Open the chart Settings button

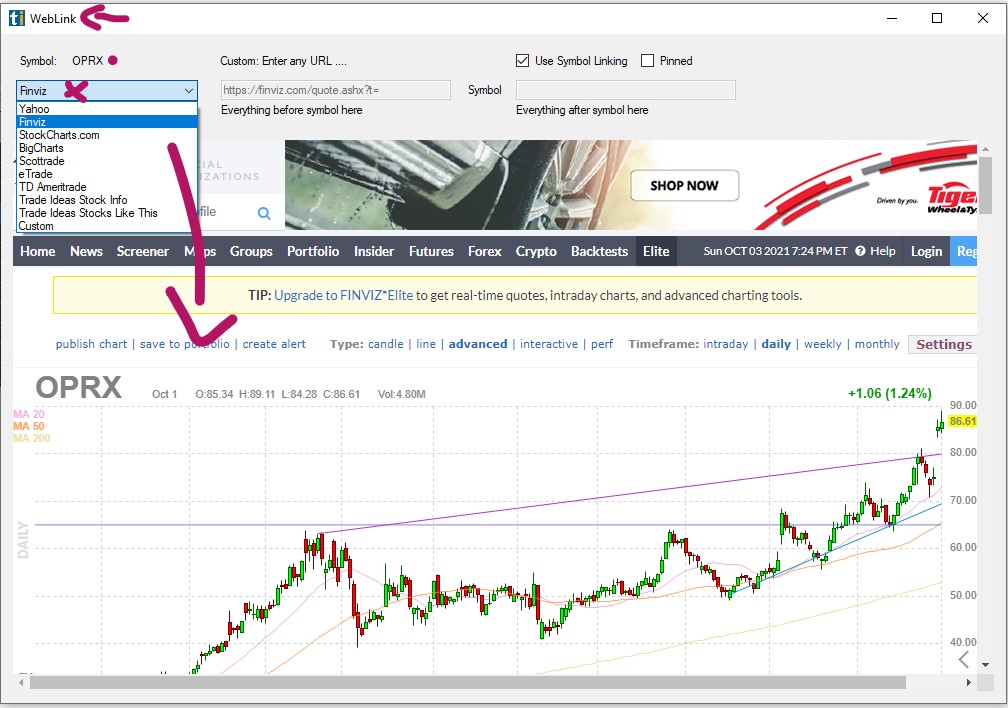943,344
